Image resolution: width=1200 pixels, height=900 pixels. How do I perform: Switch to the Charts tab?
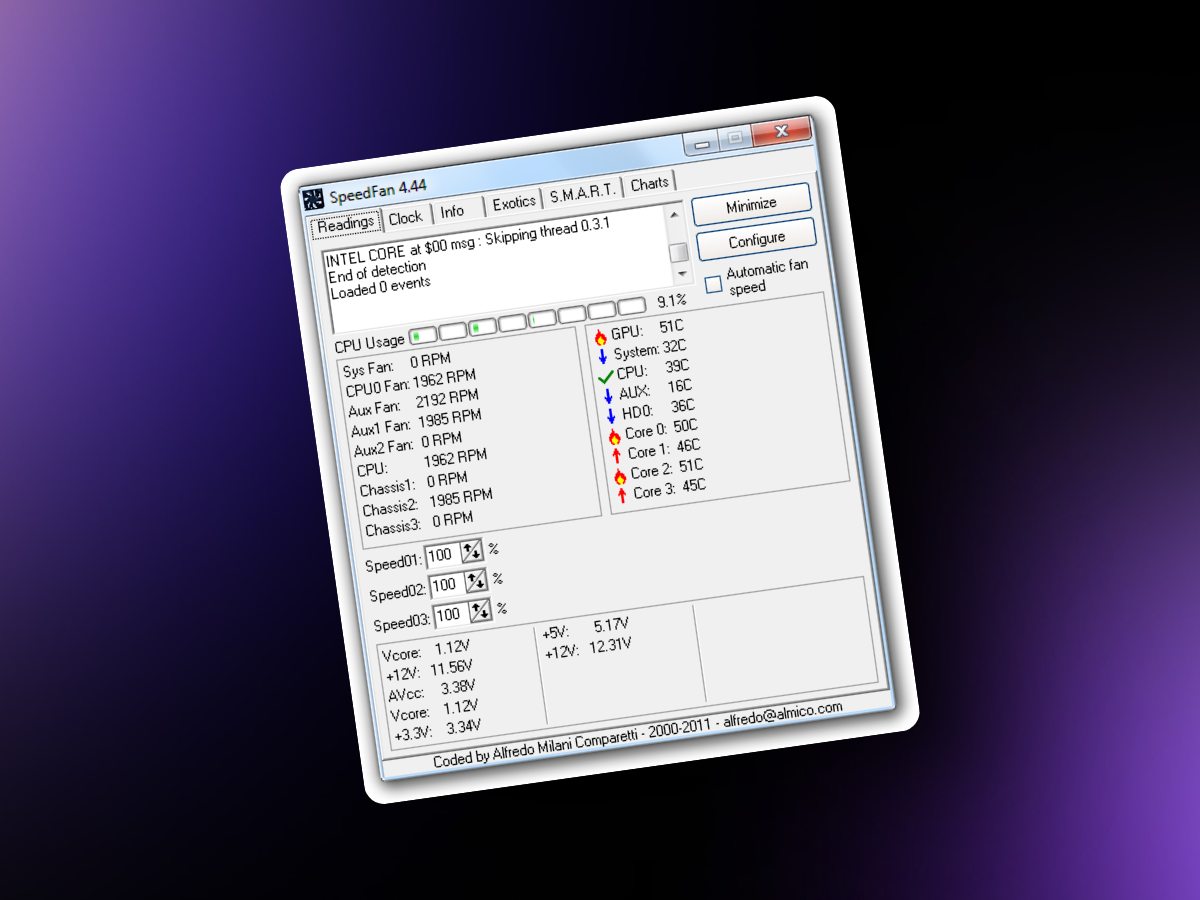coord(649,183)
